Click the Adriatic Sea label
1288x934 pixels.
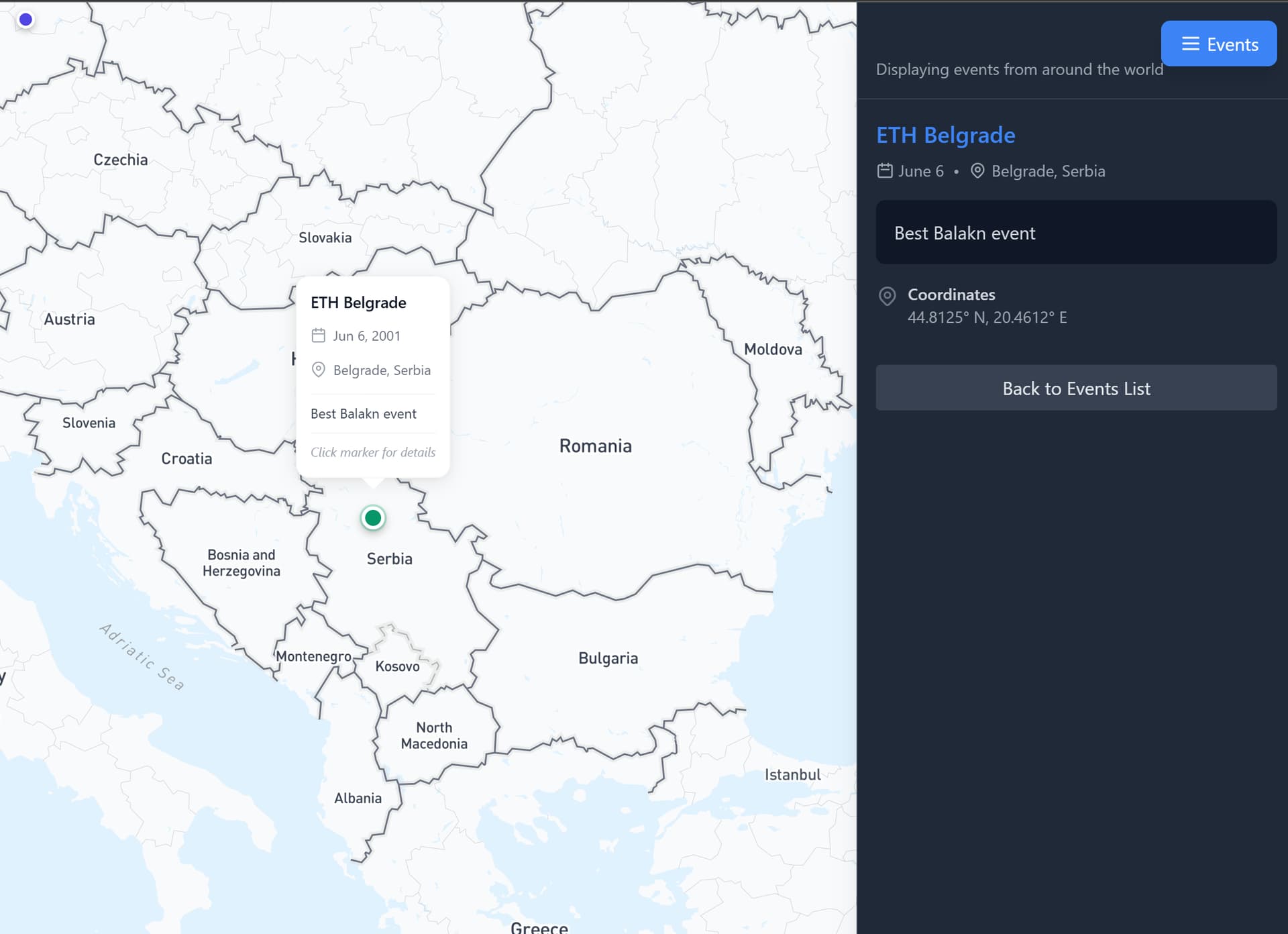click(x=142, y=657)
